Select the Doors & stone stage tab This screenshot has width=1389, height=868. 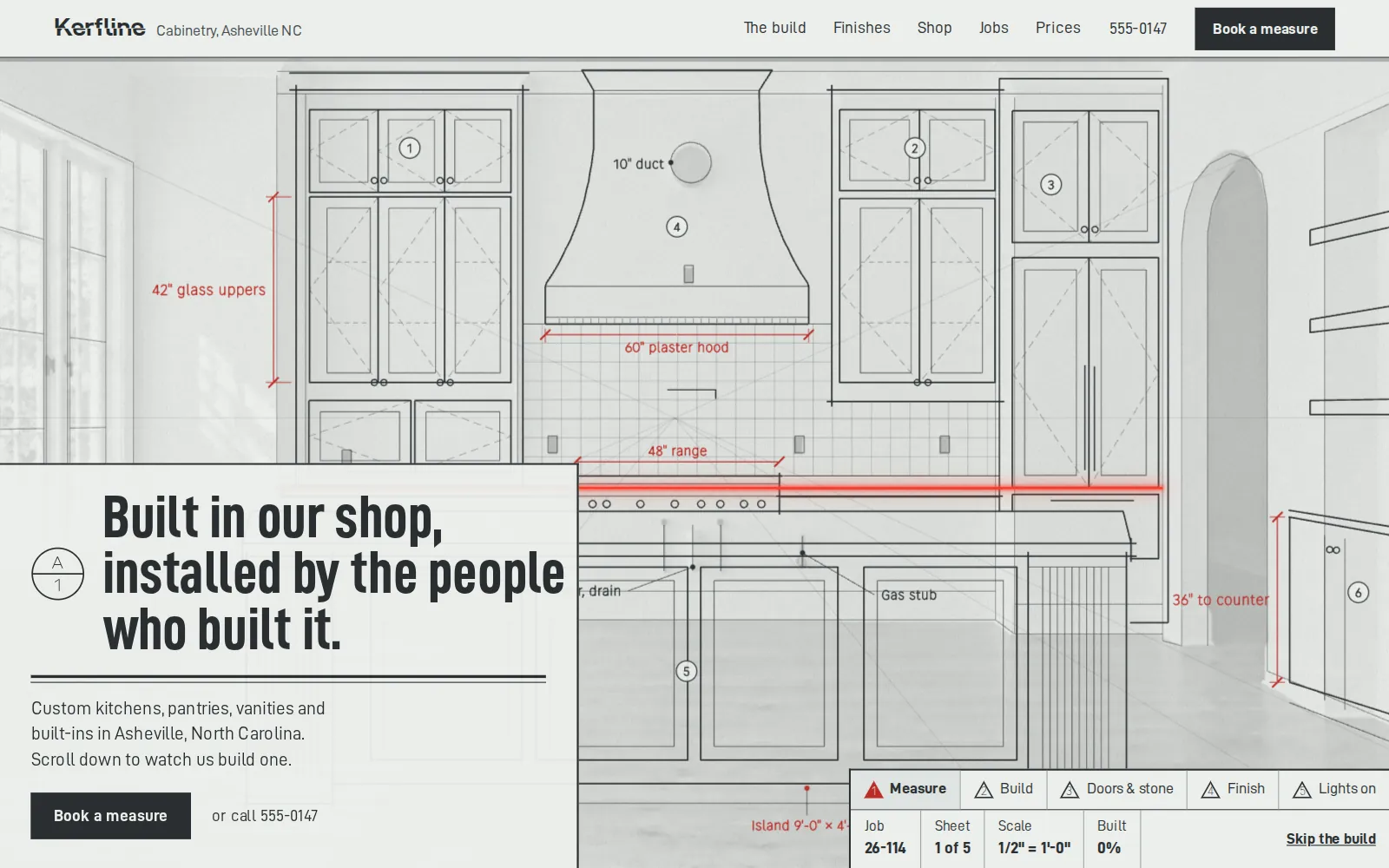[1117, 789]
